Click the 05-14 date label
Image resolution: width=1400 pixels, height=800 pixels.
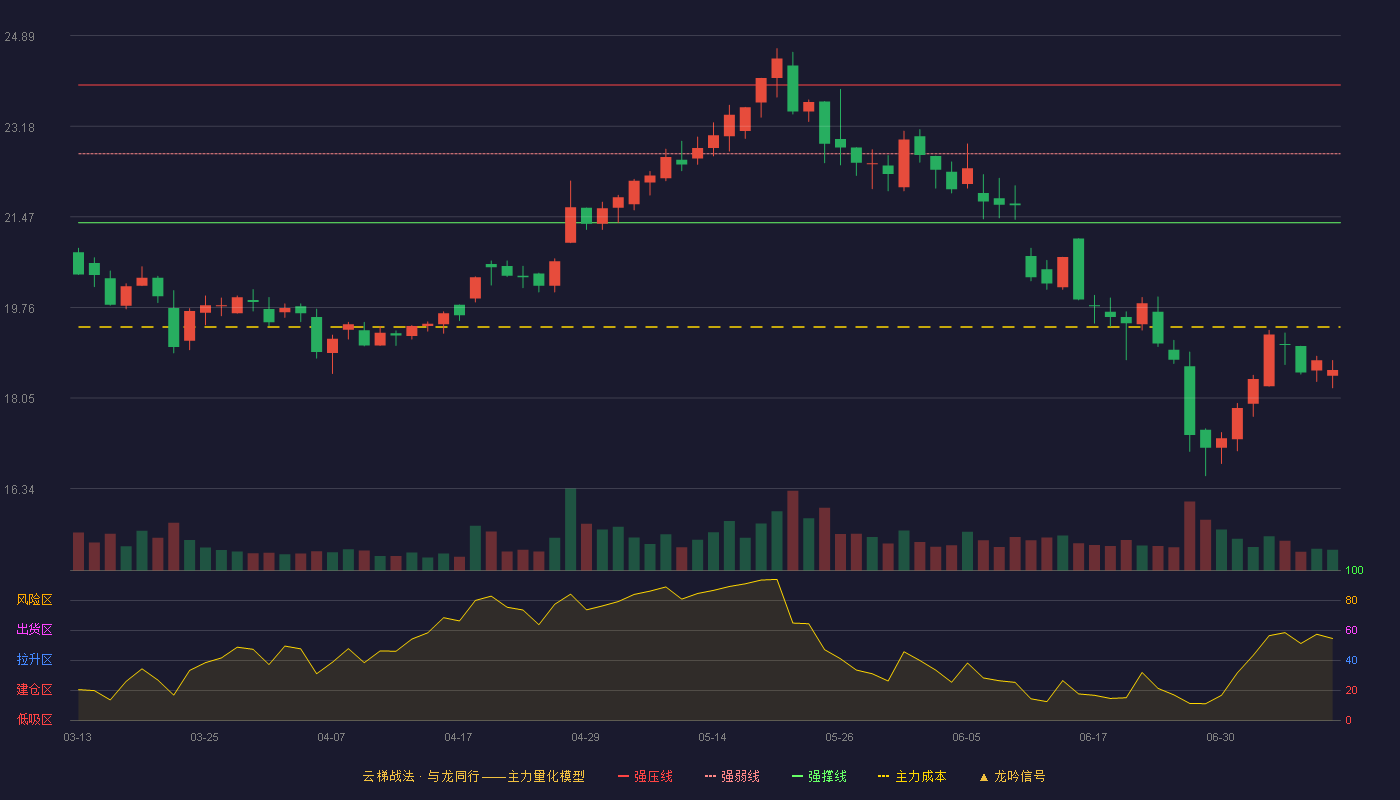coord(712,737)
